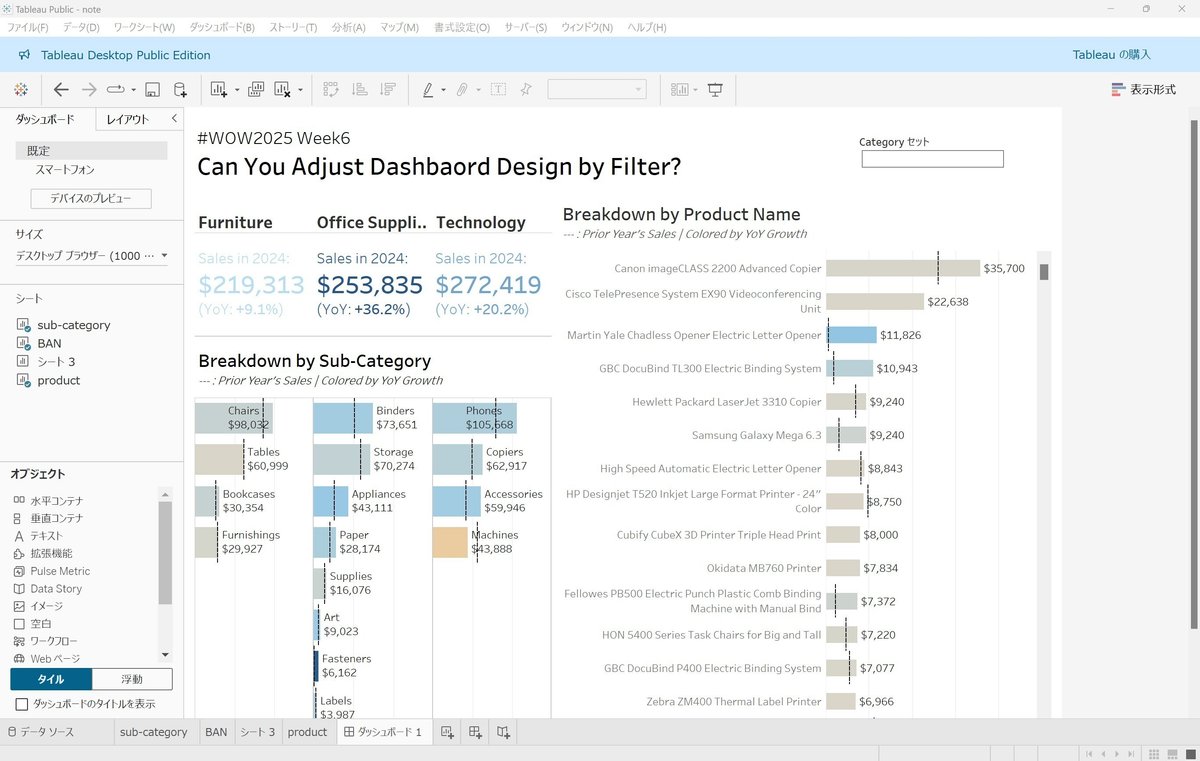The width and height of the screenshot is (1200, 761).
Task: Open the Fit view dropdown box
Action: [597, 90]
